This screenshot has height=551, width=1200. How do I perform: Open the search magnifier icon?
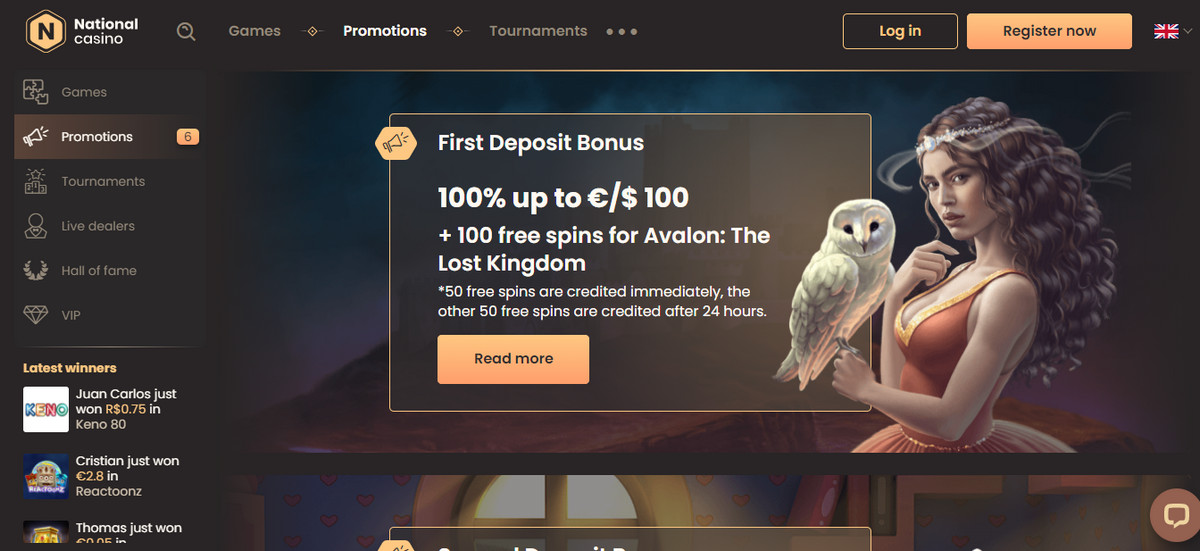[186, 31]
